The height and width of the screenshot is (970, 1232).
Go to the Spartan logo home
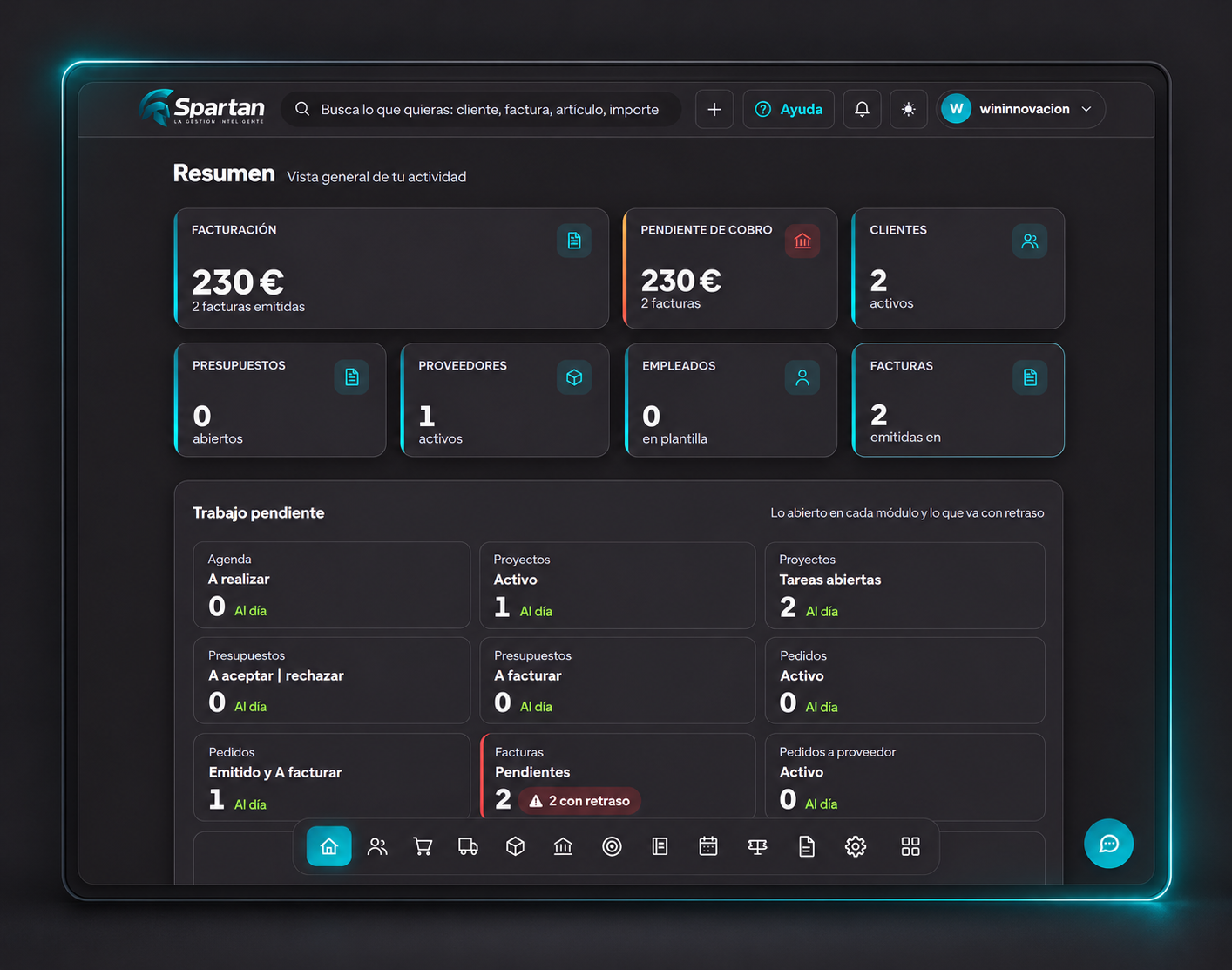point(201,108)
